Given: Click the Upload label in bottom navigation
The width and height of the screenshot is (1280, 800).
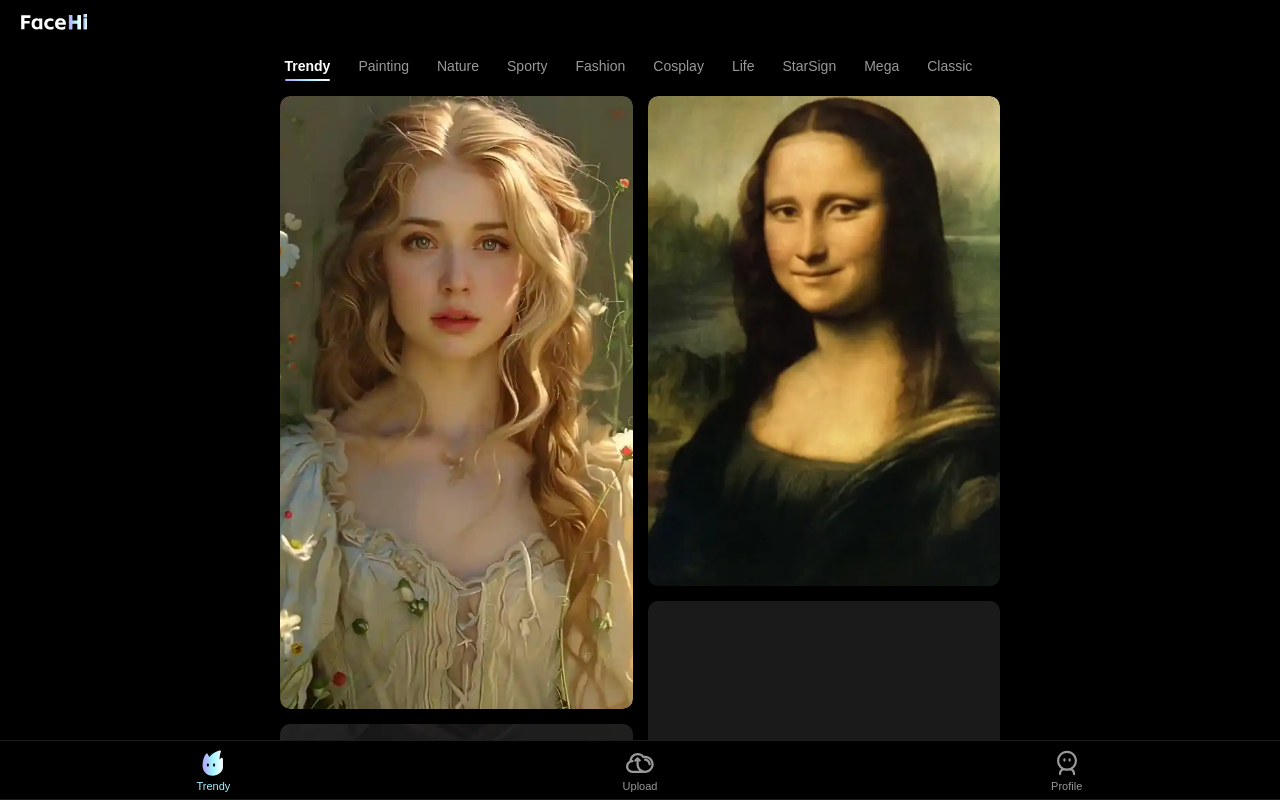Looking at the screenshot, I should pos(640,786).
